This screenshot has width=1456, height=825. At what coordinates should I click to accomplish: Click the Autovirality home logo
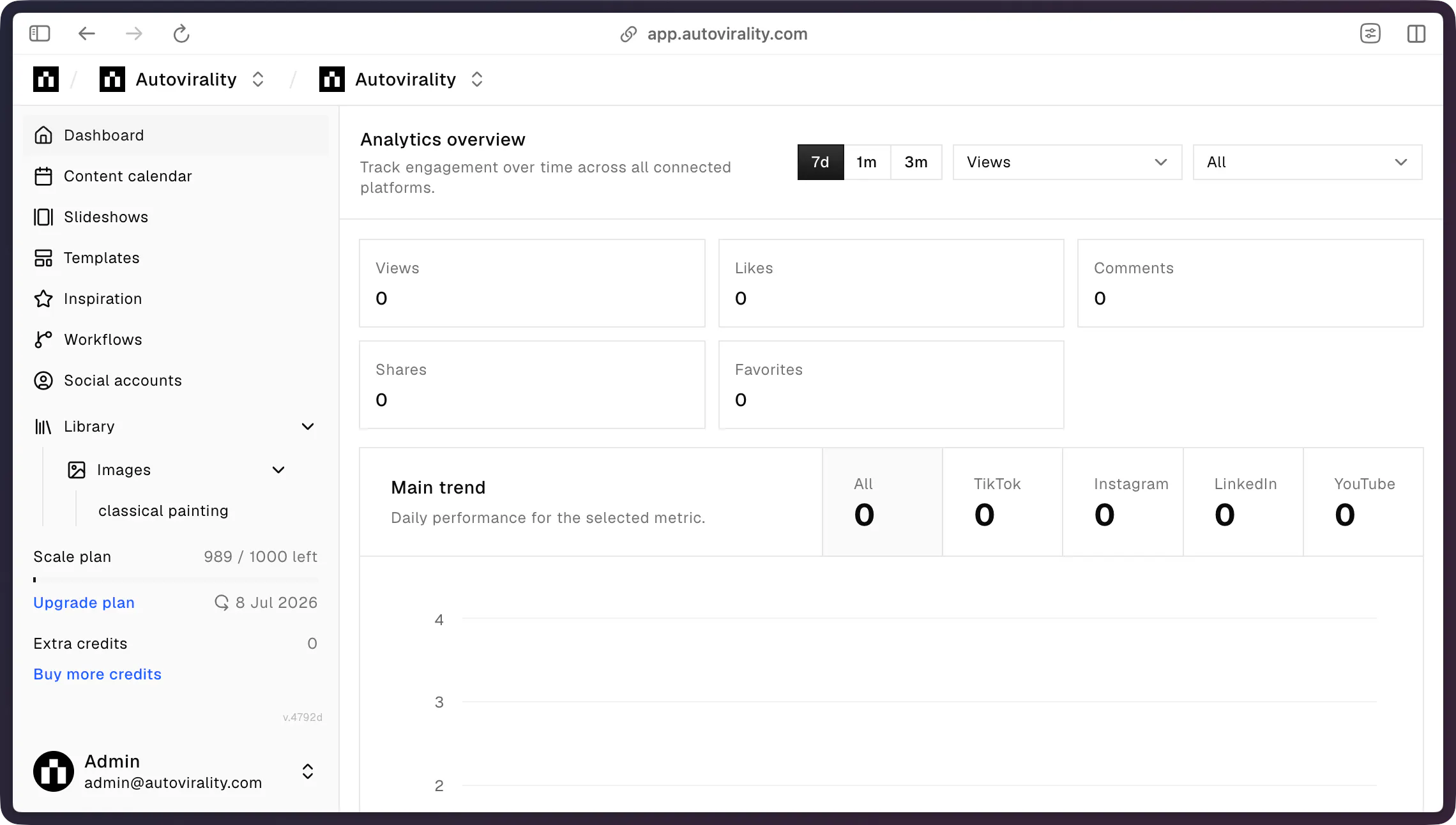tap(46, 79)
